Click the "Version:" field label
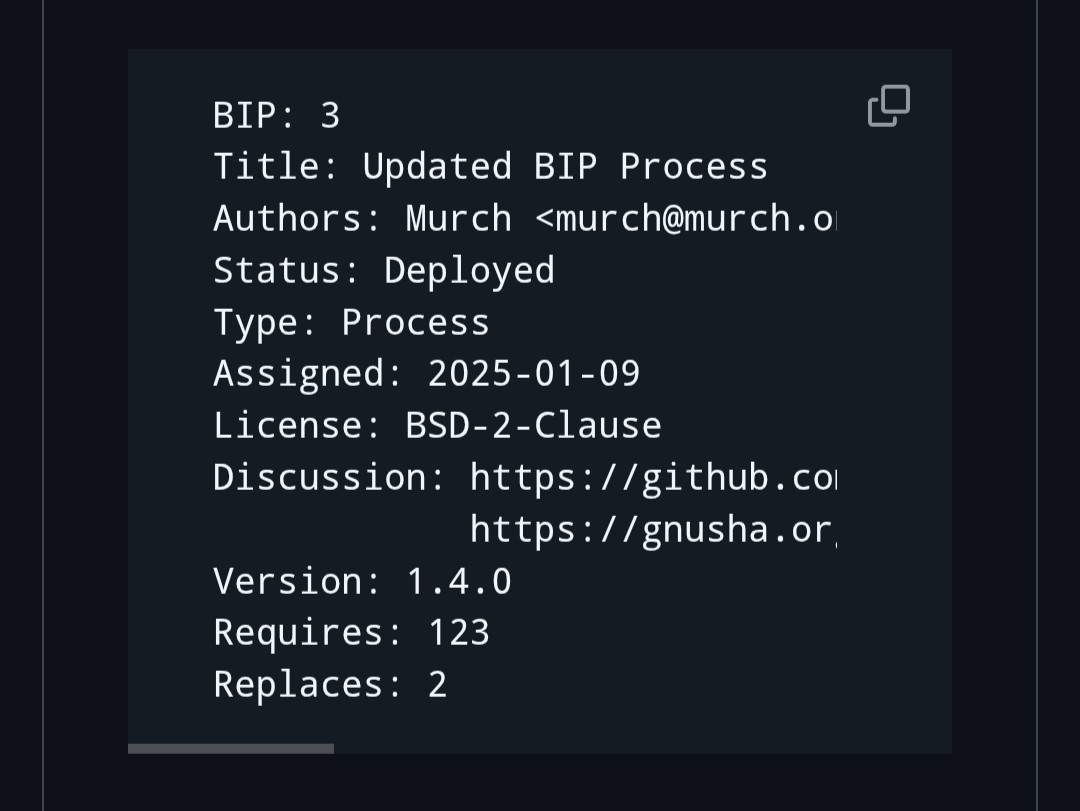1080x811 pixels. (x=298, y=581)
